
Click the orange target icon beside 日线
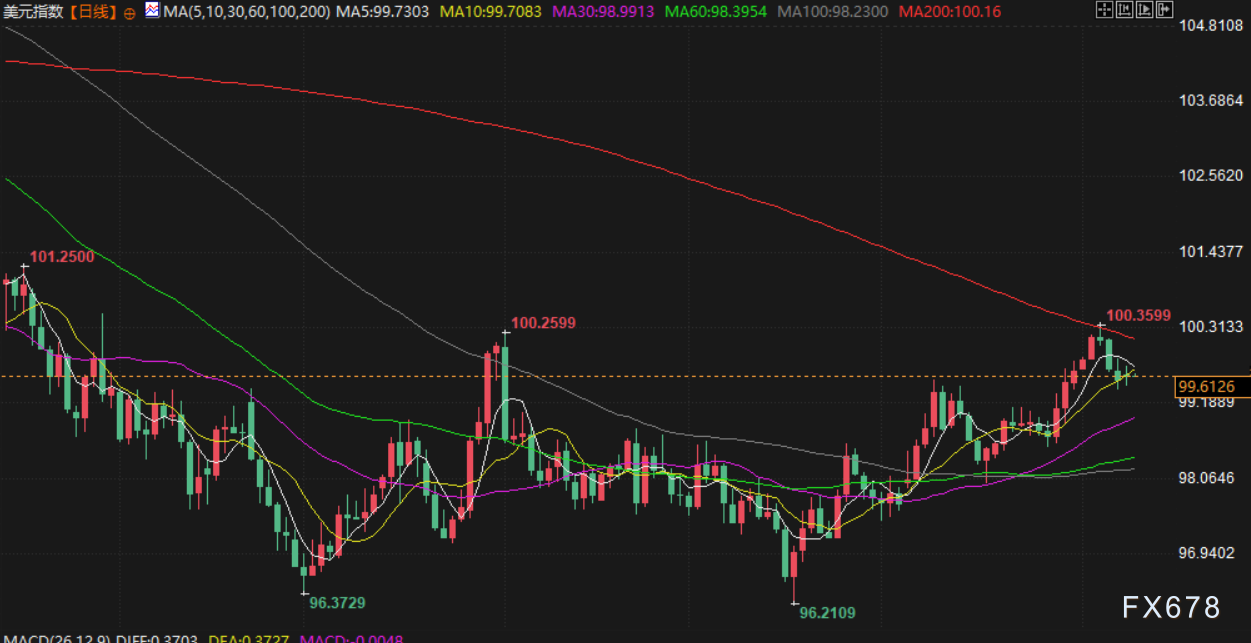(129, 13)
